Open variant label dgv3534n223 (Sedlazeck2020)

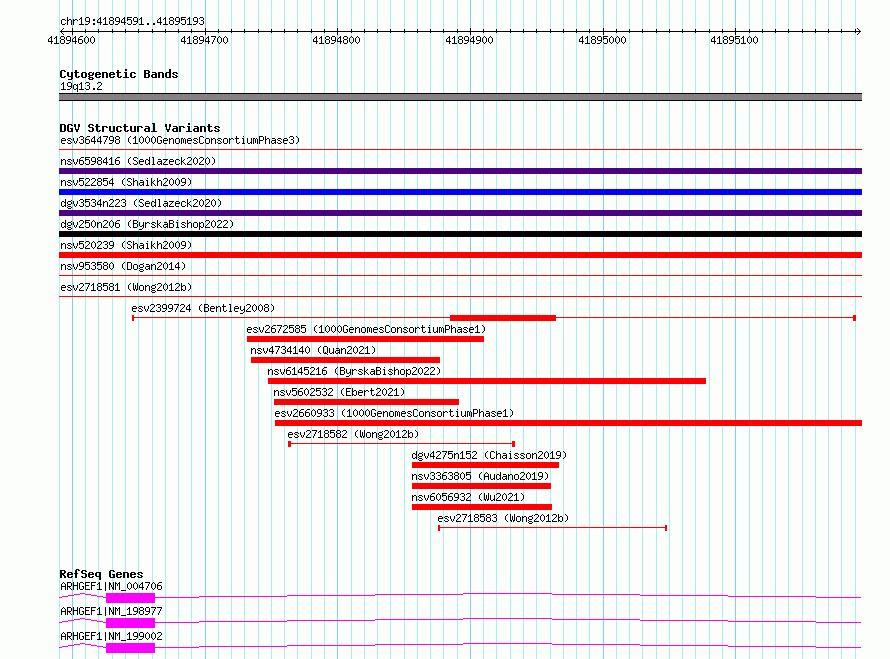(141, 203)
